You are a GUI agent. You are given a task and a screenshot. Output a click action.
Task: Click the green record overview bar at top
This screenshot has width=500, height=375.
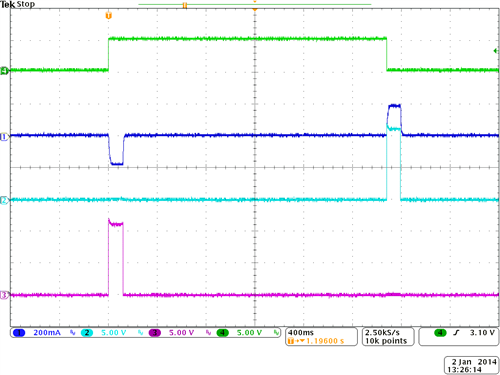pyautogui.click(x=255, y=4)
